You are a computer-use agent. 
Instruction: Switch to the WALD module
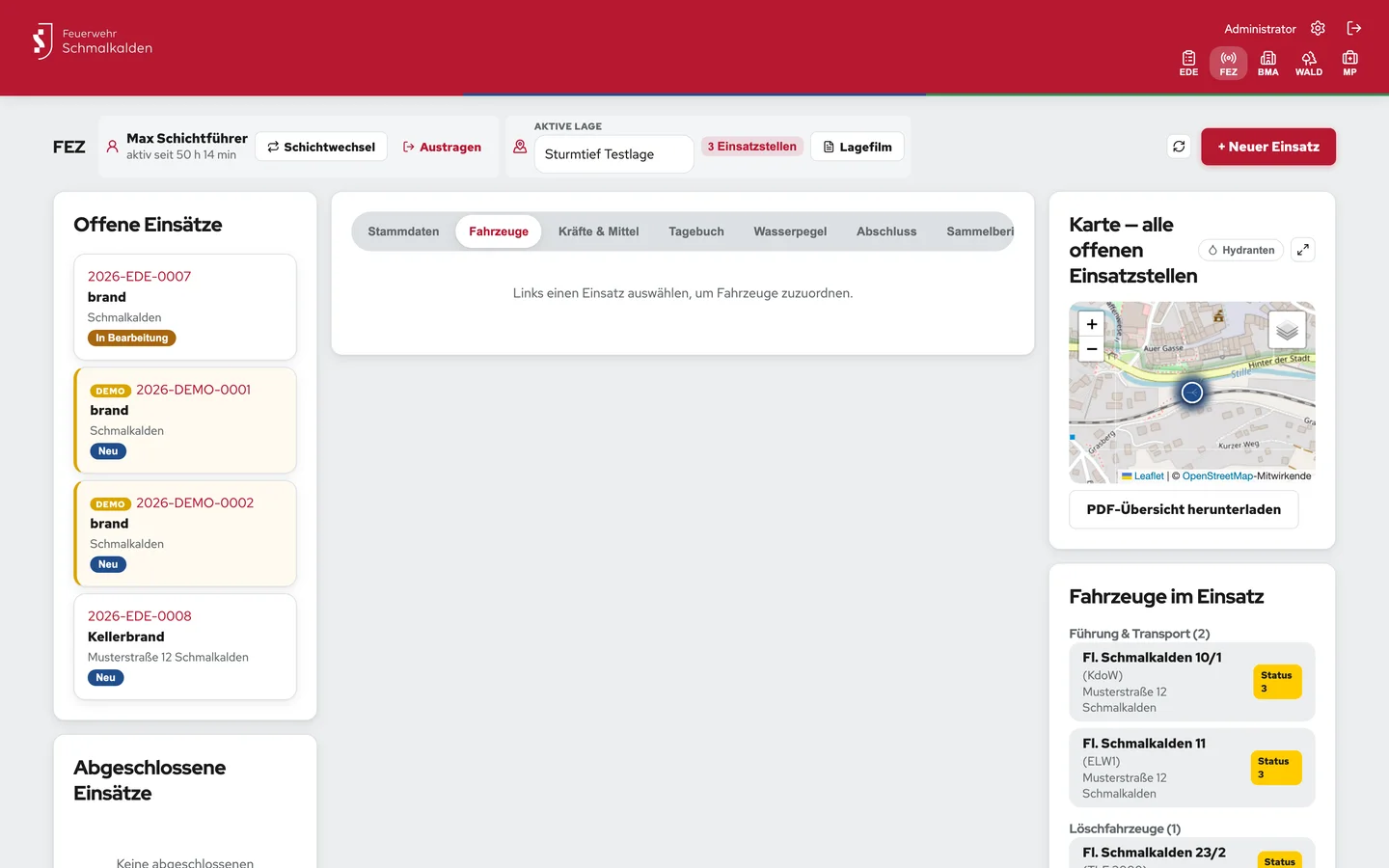[1309, 64]
